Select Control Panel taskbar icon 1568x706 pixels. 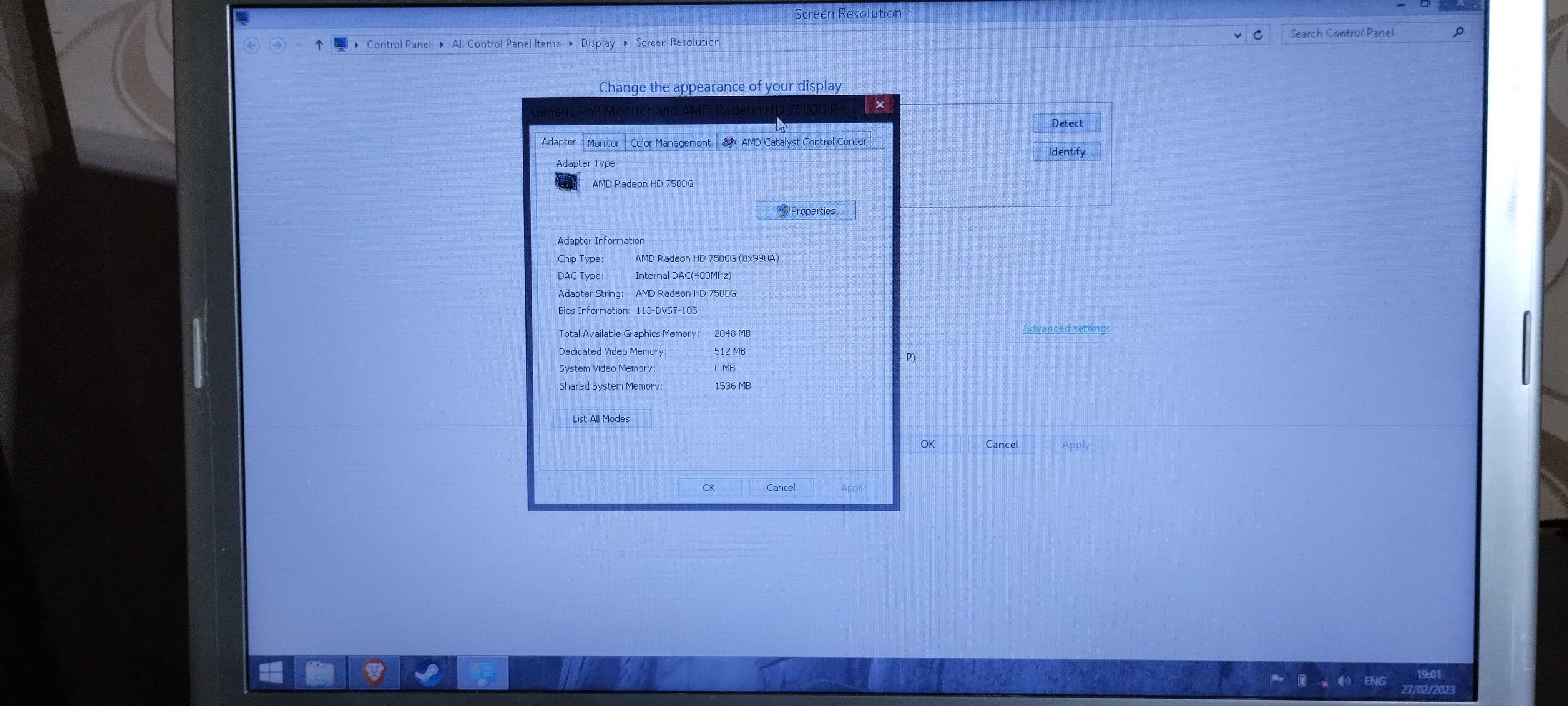[x=482, y=674]
